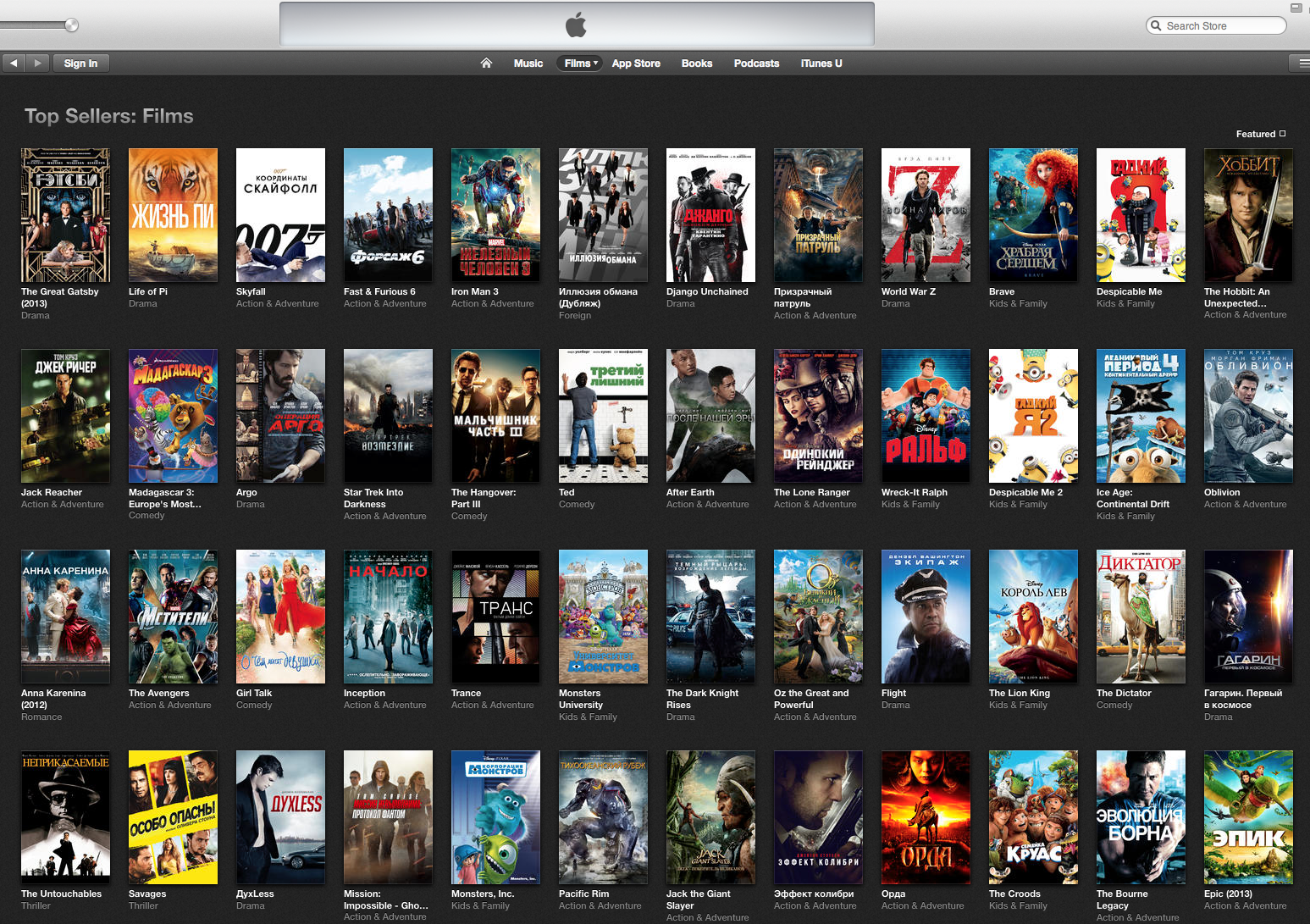Switch to the Podcasts tab
The width and height of the screenshot is (1310, 924).
[756, 63]
